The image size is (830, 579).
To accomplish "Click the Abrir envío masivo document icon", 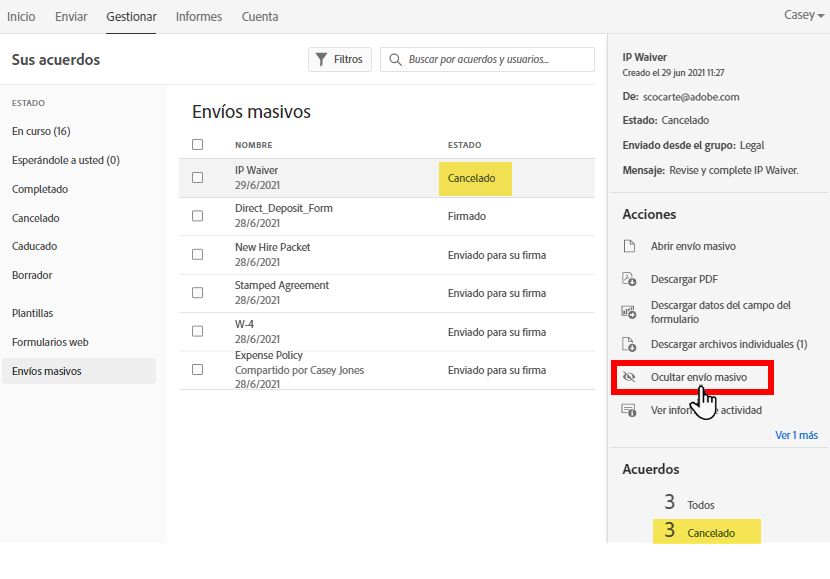I will [629, 246].
